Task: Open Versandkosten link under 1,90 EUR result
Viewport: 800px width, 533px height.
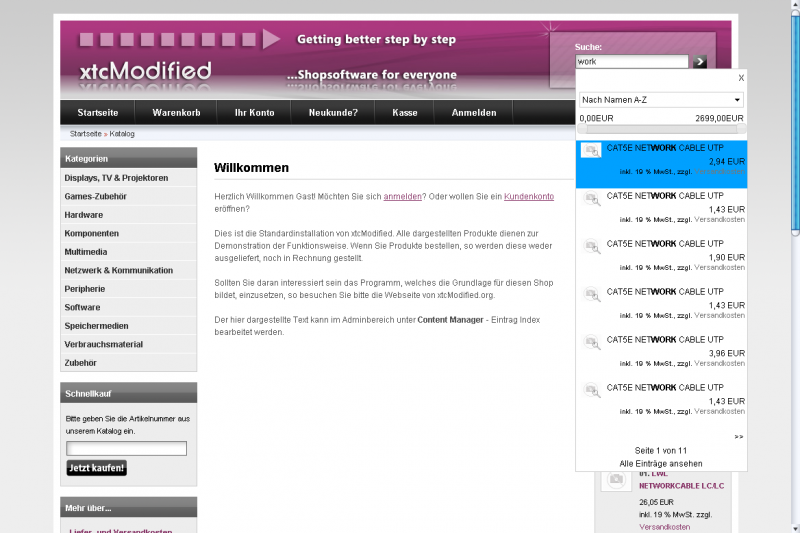Action: (x=719, y=267)
